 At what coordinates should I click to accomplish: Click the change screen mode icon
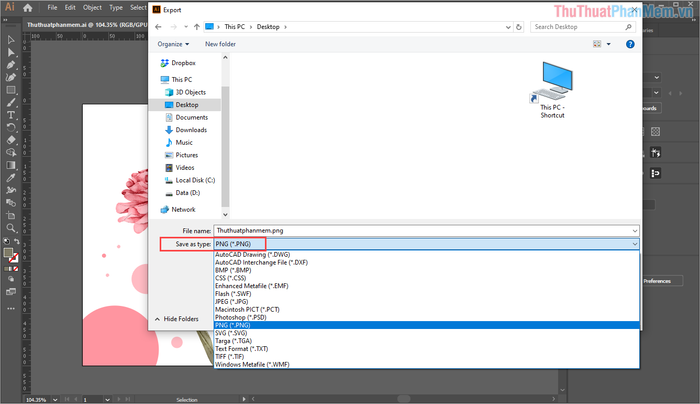(x=11, y=292)
